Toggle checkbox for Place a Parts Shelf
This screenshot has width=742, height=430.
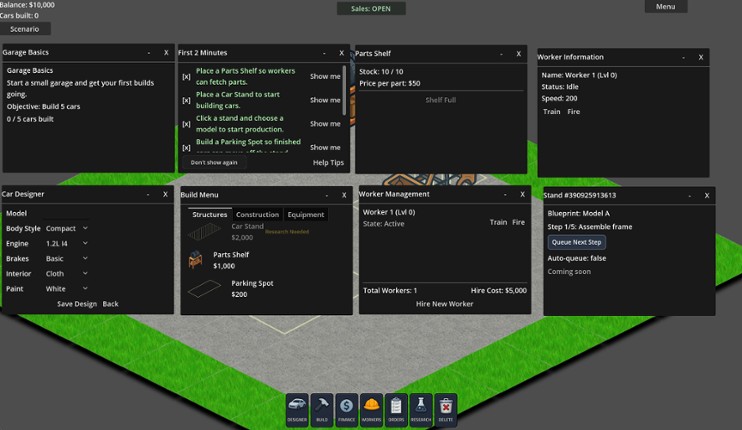tap(186, 76)
